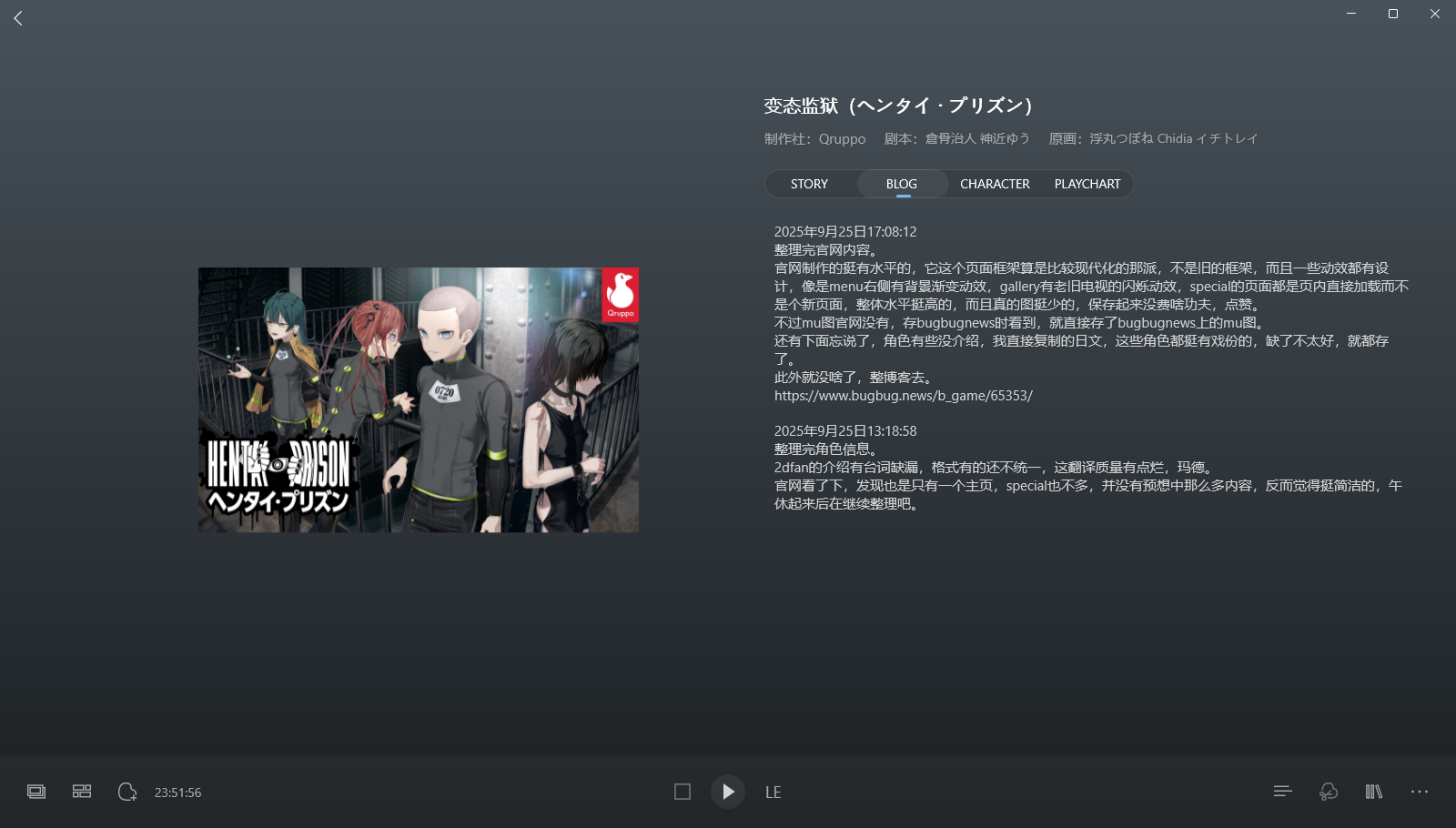Click the 23:51:56 time display

[x=178, y=793]
